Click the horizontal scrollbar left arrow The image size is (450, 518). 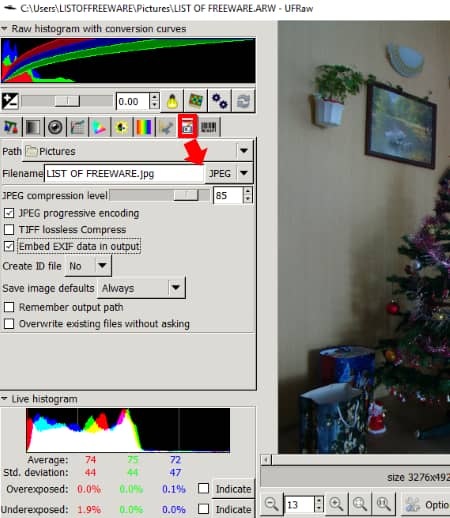(266, 460)
